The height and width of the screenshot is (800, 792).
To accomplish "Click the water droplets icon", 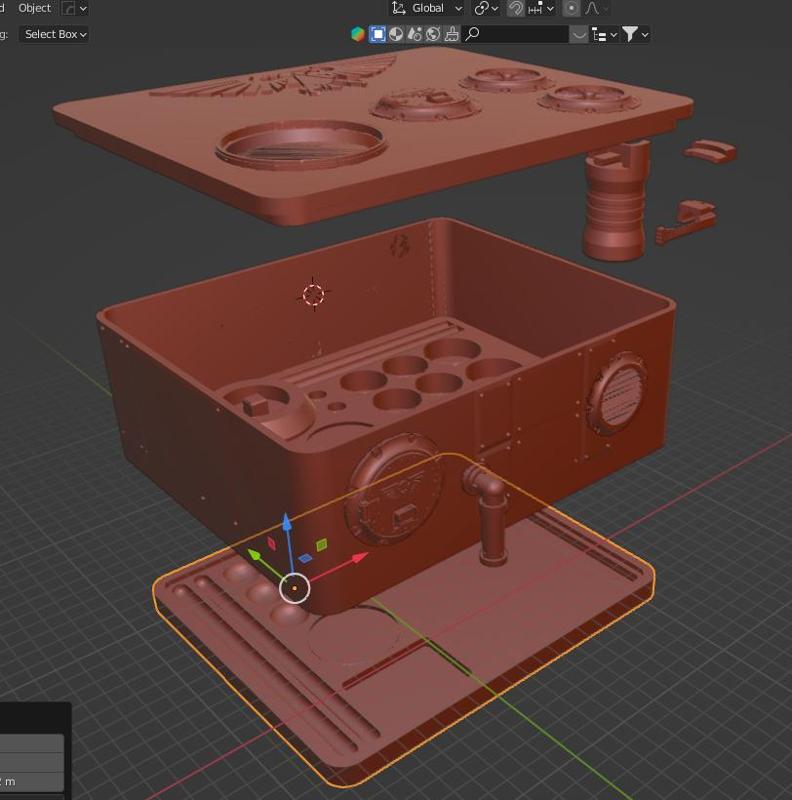I will [x=415, y=34].
